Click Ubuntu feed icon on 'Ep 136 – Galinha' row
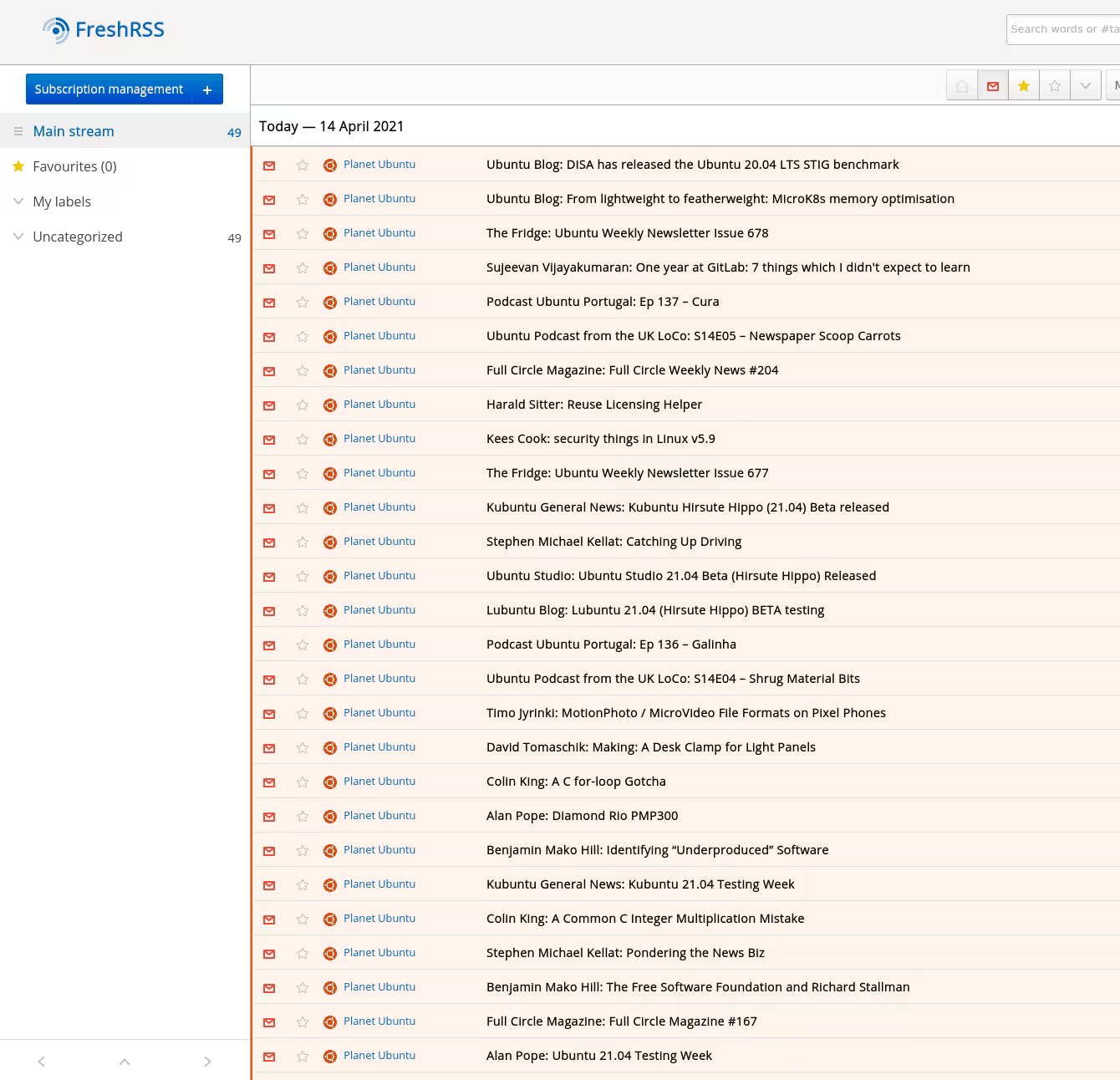Viewport: 1120px width, 1080px height. (x=330, y=645)
